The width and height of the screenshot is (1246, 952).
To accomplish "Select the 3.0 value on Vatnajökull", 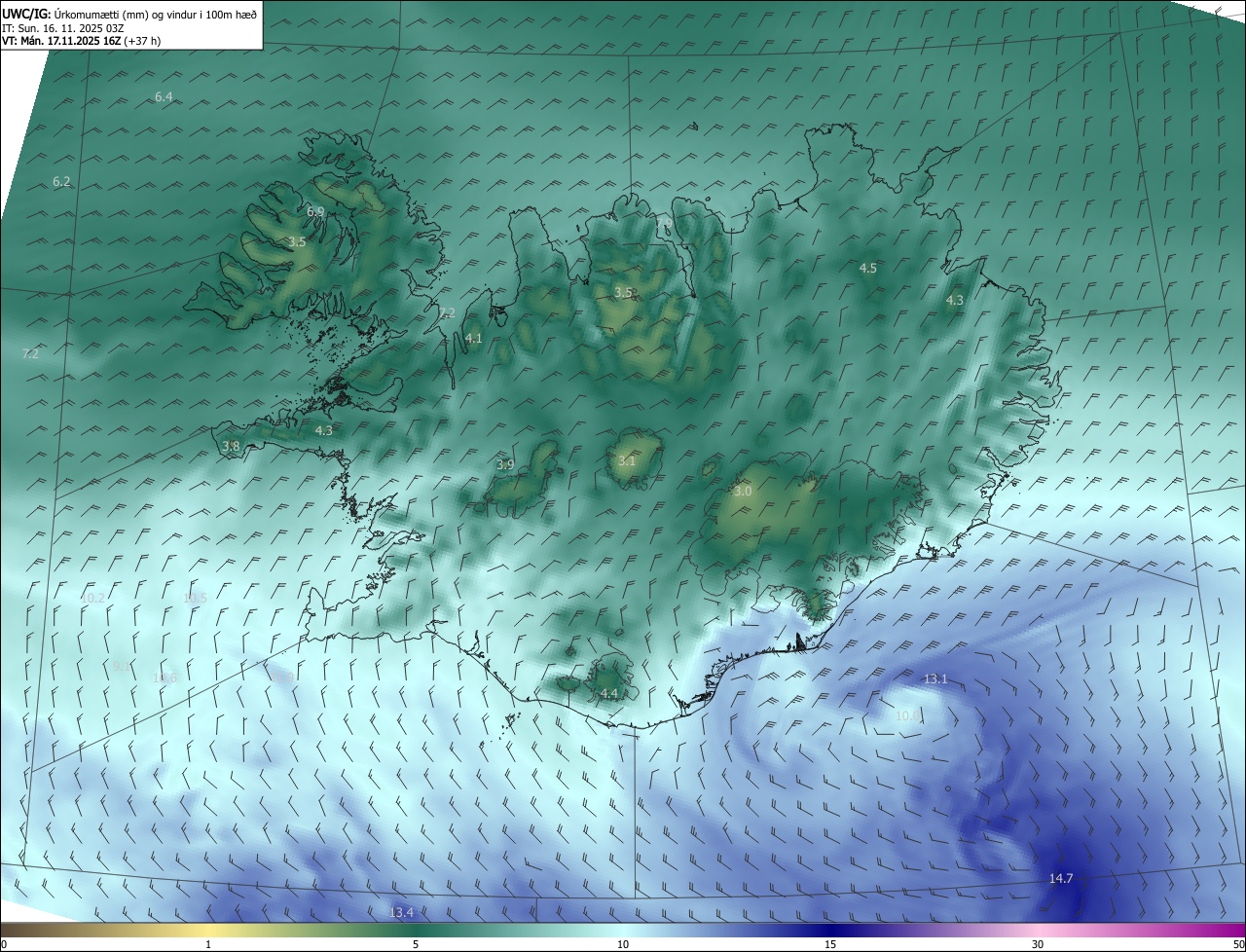I will [743, 492].
